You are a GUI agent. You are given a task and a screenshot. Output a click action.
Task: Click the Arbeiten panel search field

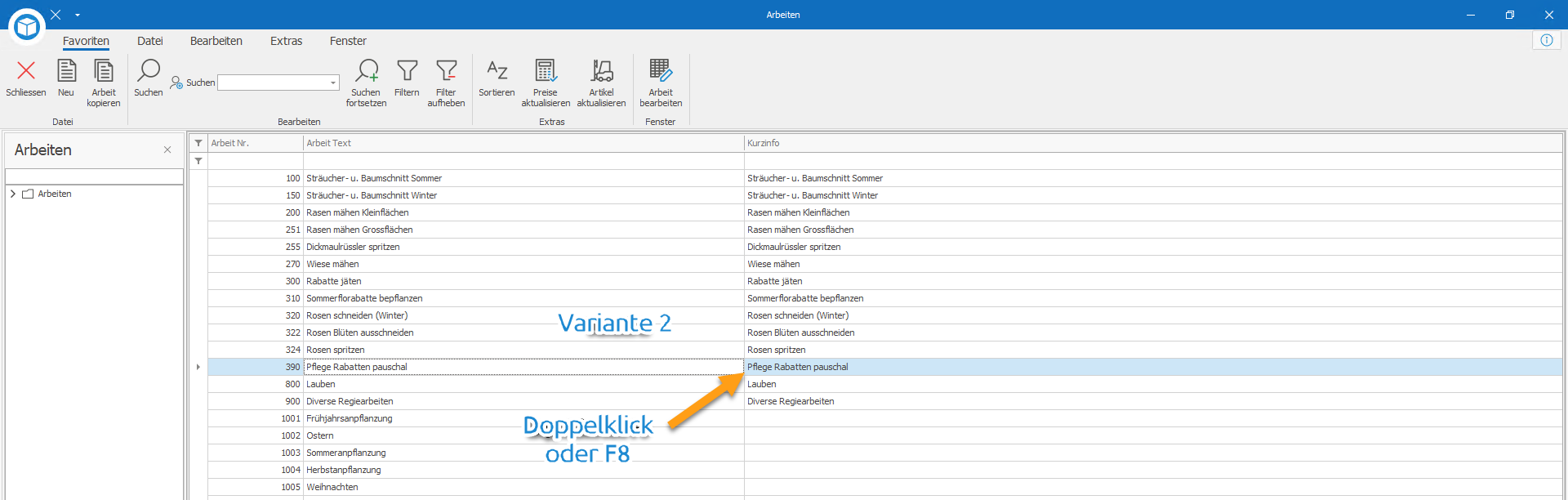(94, 176)
